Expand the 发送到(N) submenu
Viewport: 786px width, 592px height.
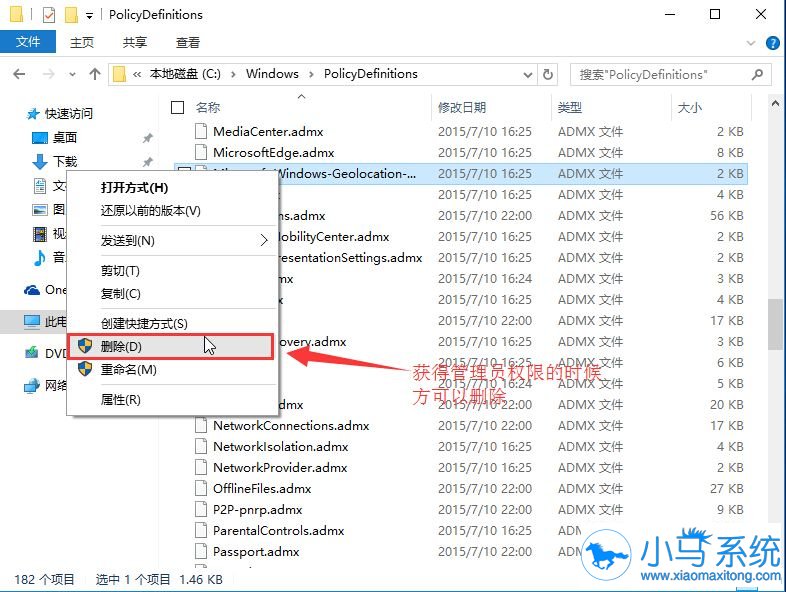(172, 241)
